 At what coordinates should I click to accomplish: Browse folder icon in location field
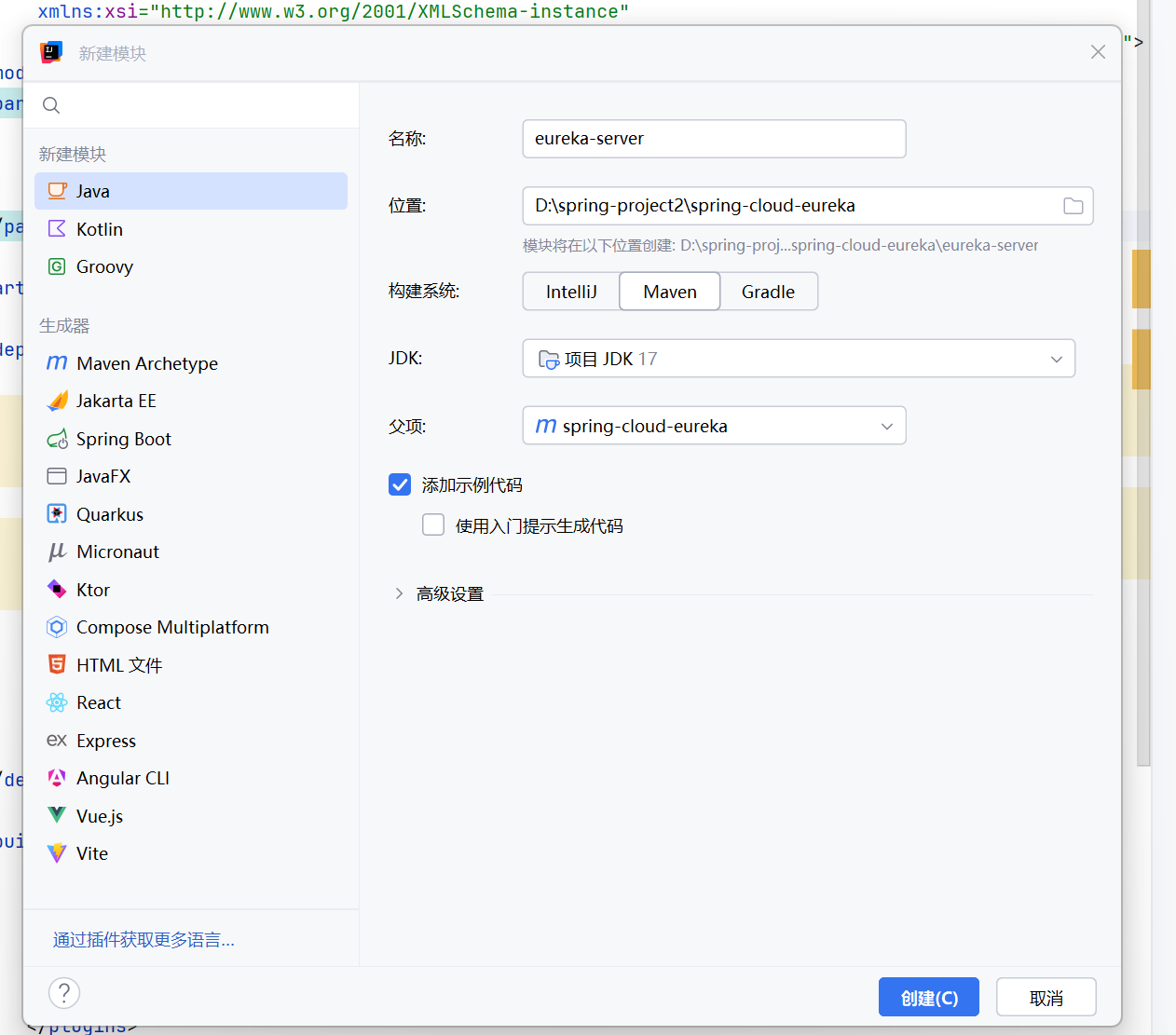(1073, 206)
